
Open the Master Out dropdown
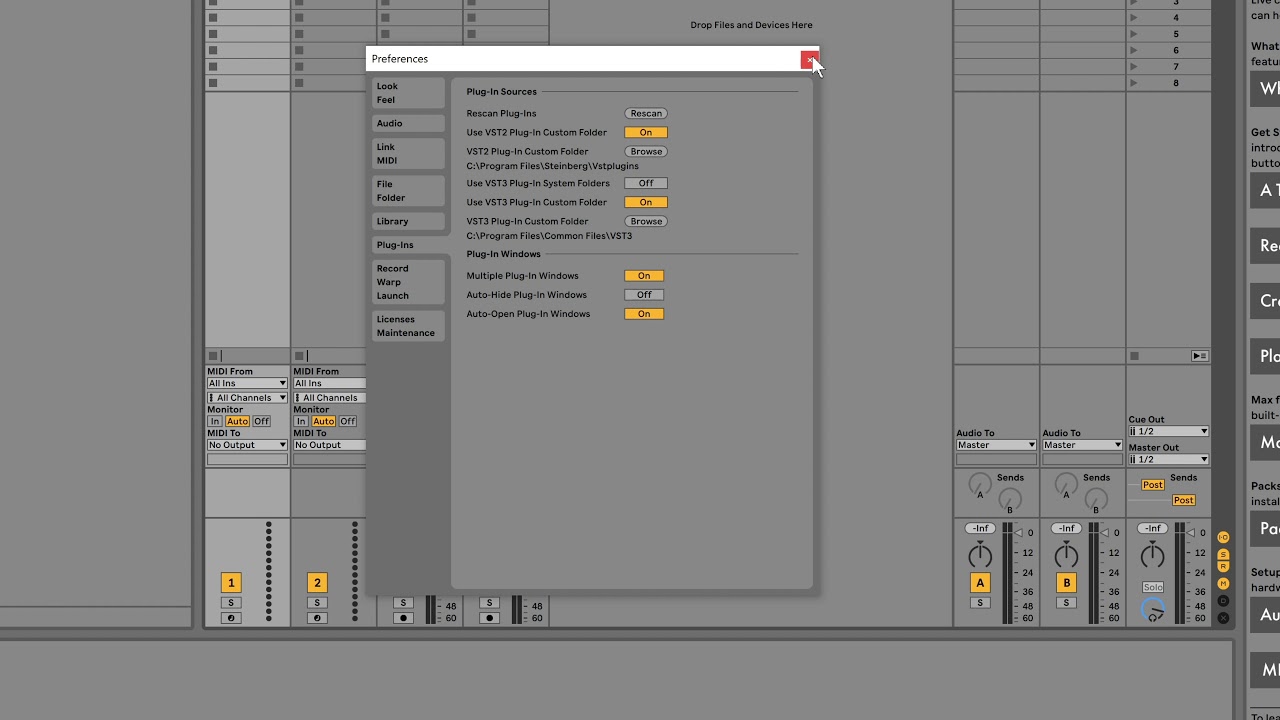point(1168,459)
